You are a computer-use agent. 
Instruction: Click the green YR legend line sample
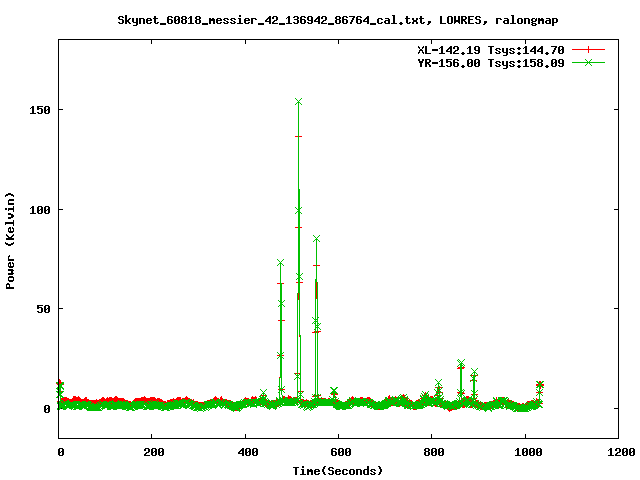588,63
